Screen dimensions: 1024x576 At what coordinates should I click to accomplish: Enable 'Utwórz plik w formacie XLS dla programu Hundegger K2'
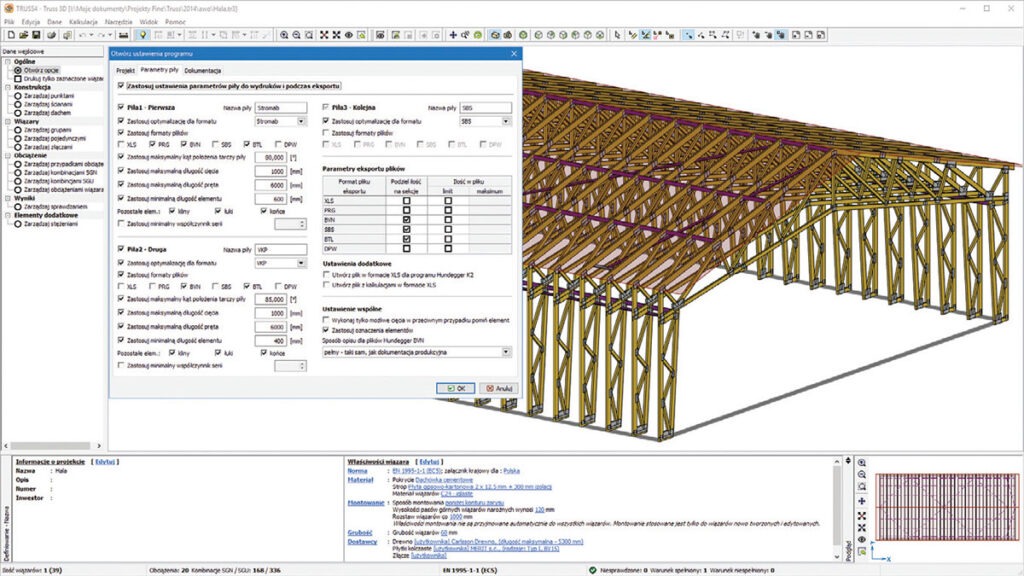326,275
